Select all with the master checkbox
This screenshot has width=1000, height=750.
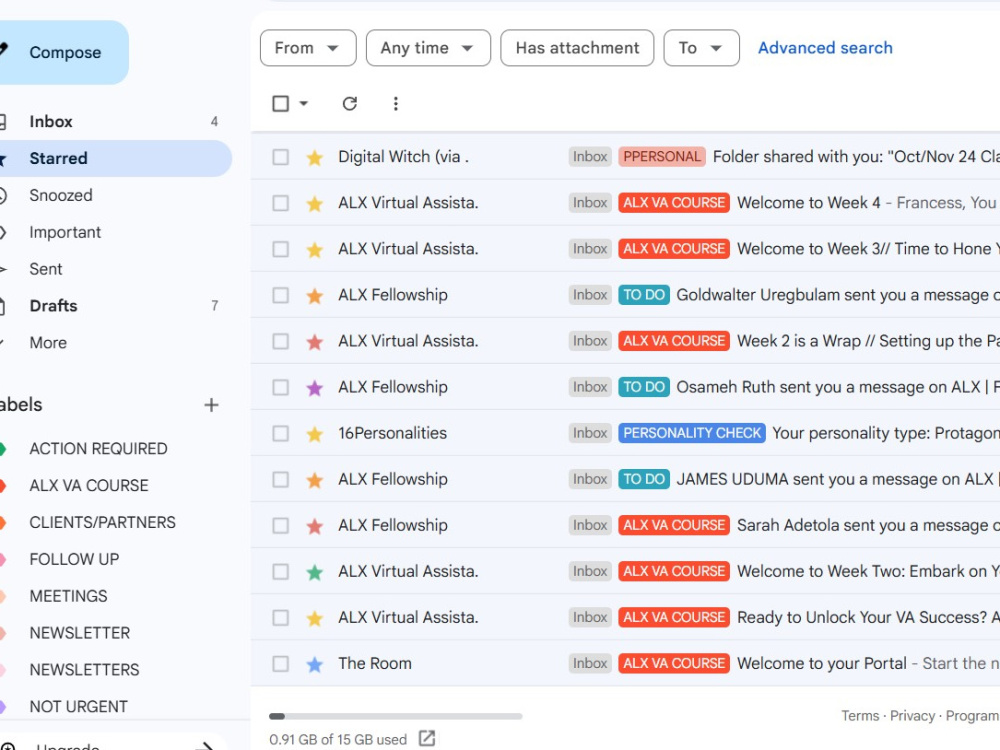281,103
